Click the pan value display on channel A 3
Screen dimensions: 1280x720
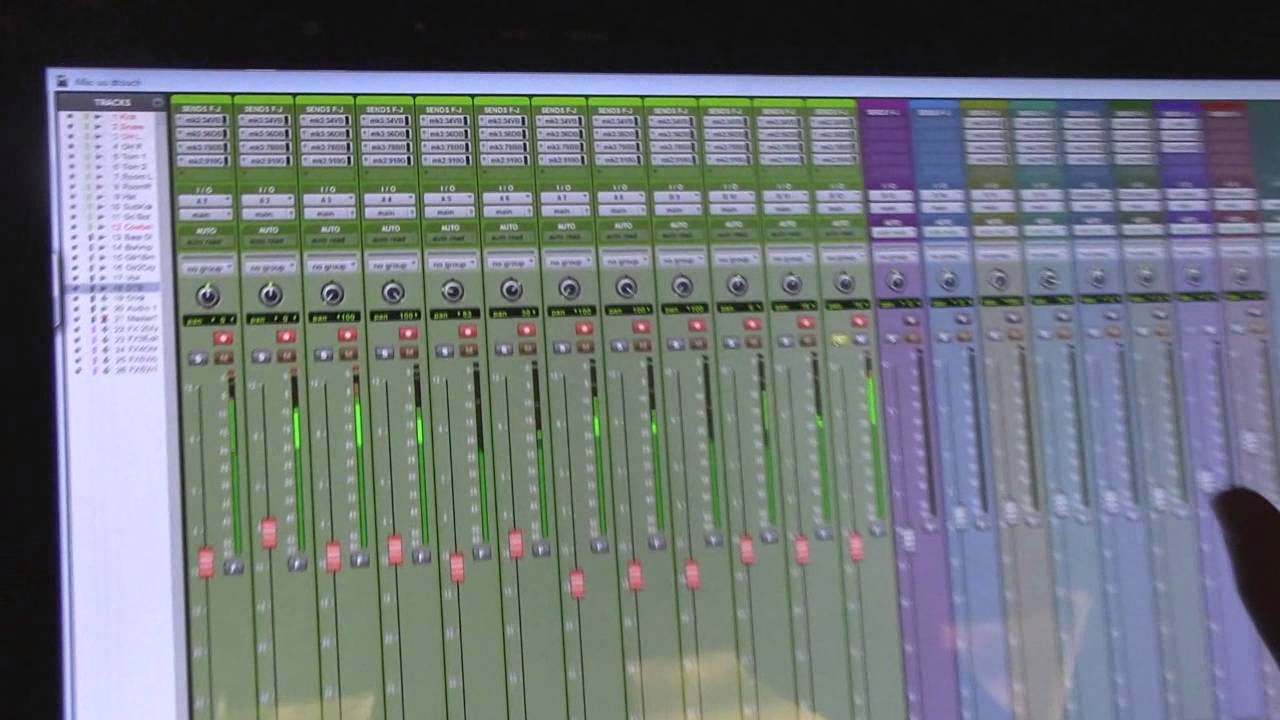(x=334, y=316)
